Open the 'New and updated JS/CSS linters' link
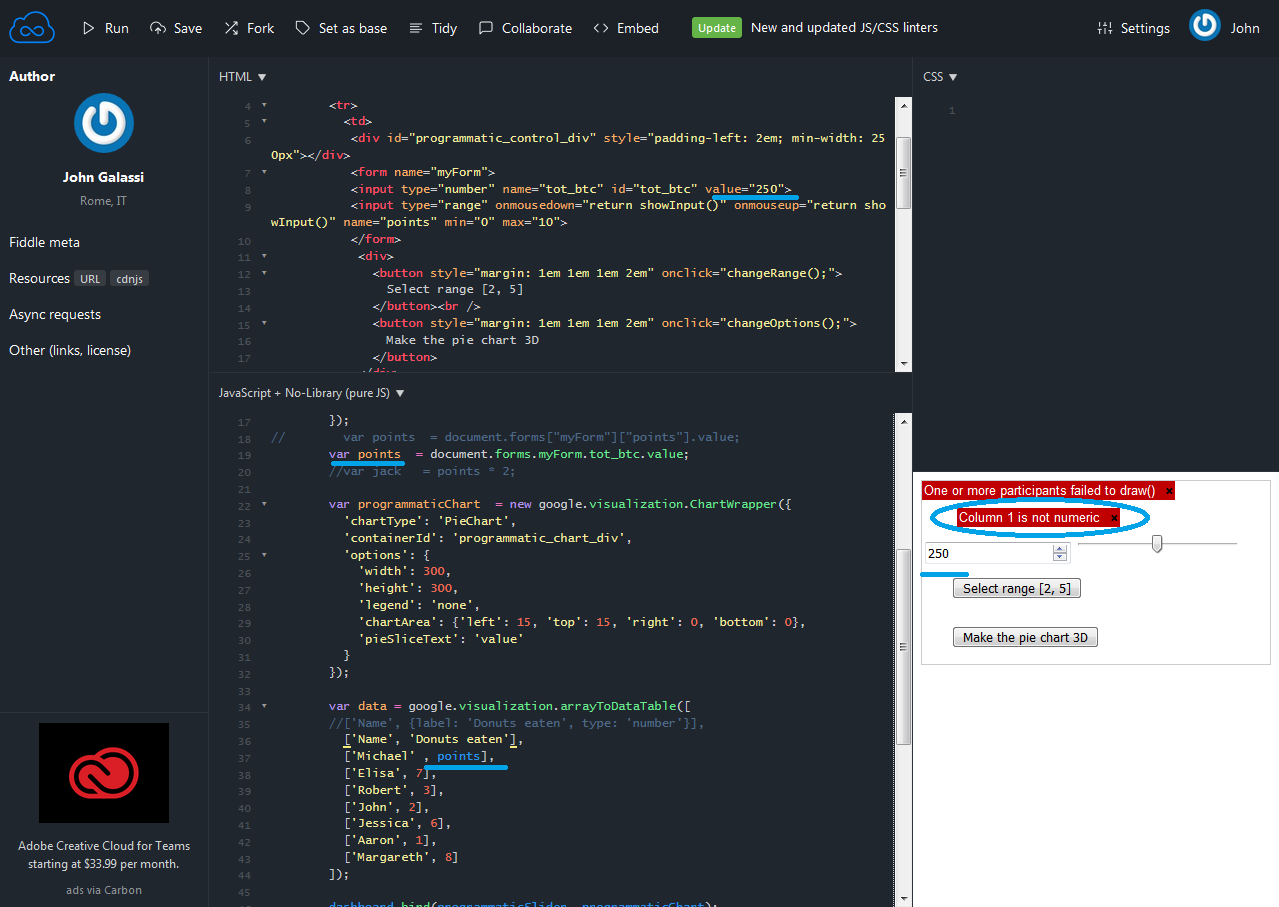The width and height of the screenshot is (1279, 907). coord(844,28)
